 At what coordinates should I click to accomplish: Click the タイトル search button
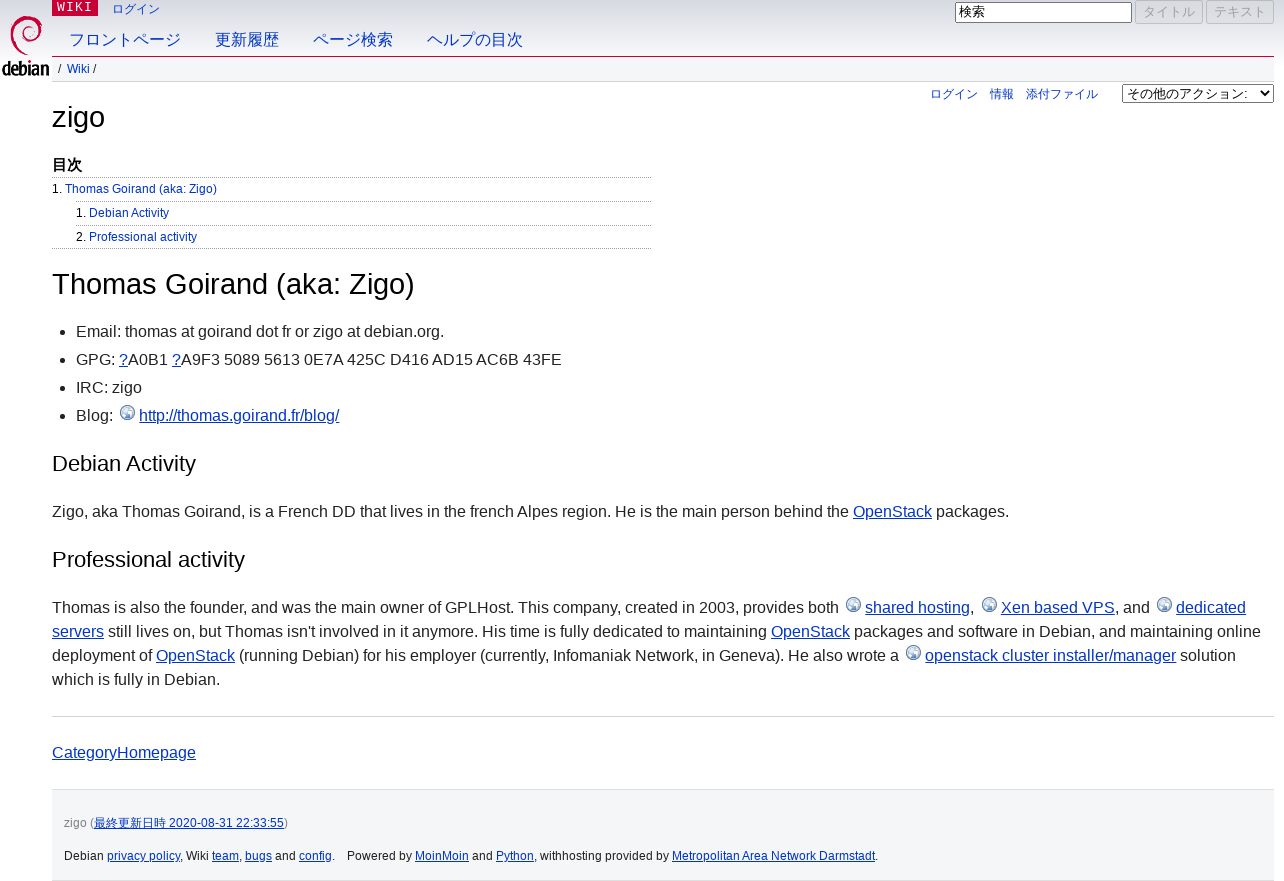point(1169,12)
